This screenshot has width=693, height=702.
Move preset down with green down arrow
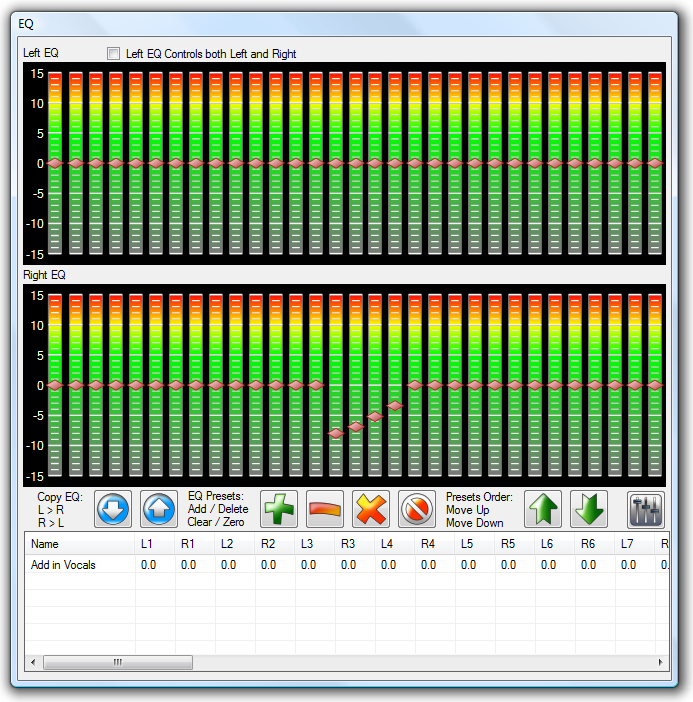tap(589, 509)
